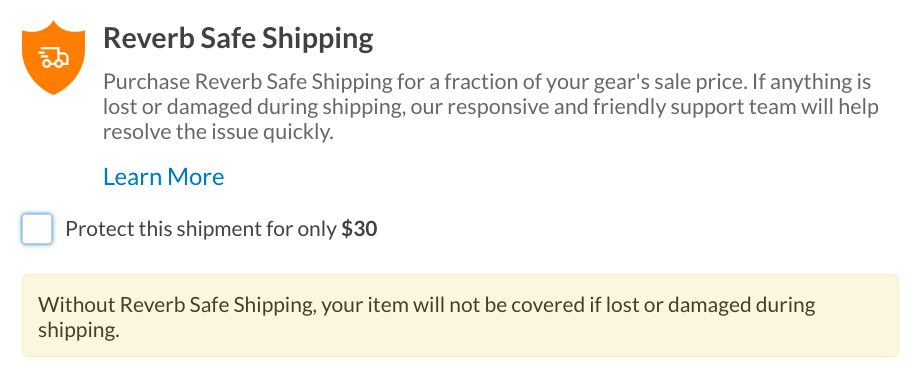
Task: Click "If anything is" in the description
Action: (812, 82)
